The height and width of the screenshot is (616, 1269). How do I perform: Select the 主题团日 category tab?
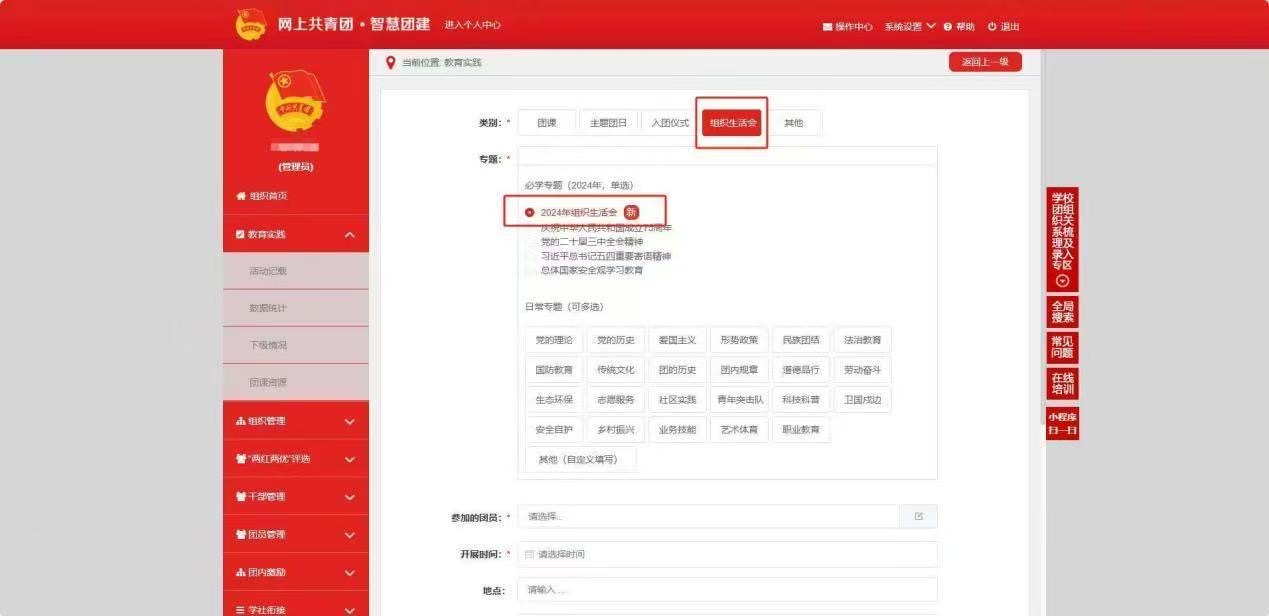click(608, 123)
